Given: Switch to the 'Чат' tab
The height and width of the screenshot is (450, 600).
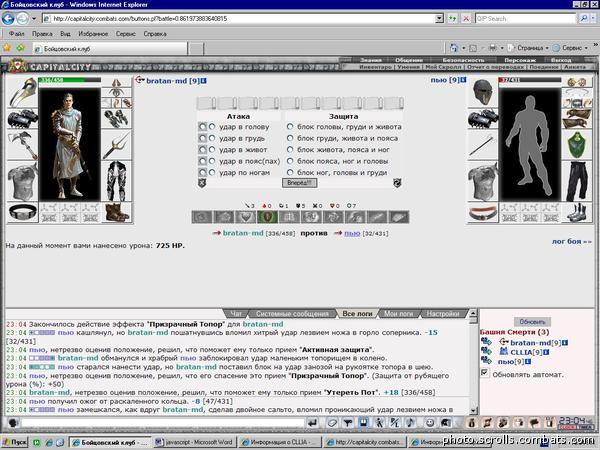Looking at the screenshot, I should (x=236, y=314).
